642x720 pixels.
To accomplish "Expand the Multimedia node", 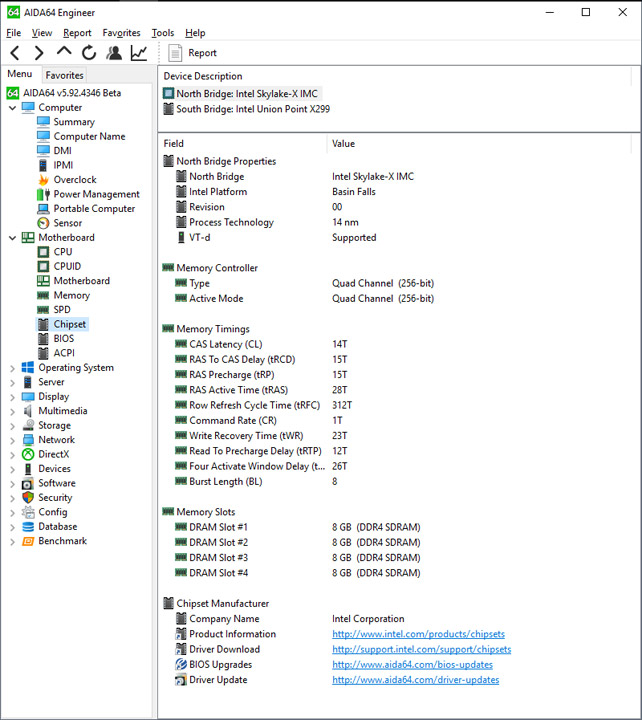I will coord(12,411).
